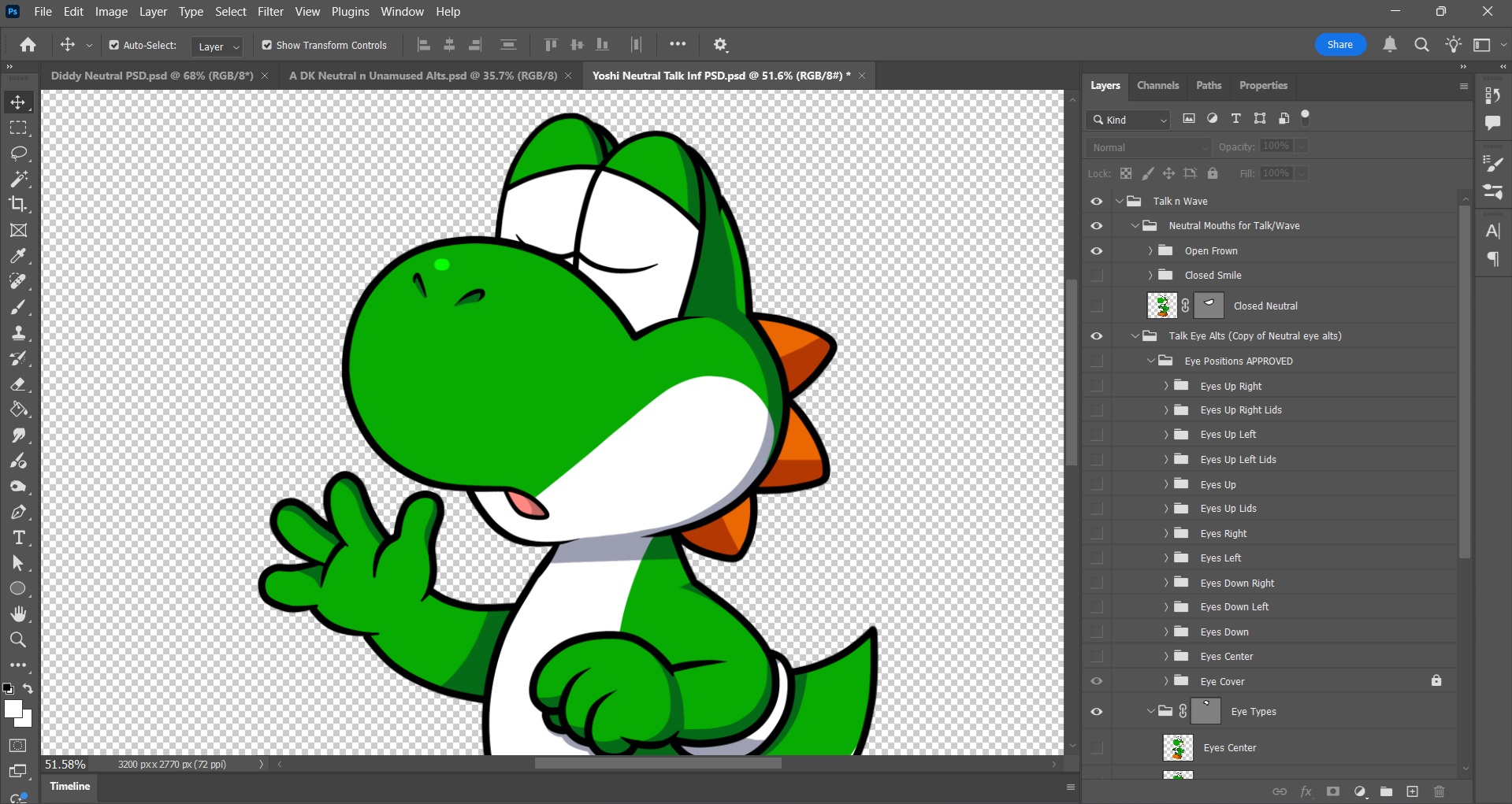Hide the Eye Types group
Image resolution: width=1512 pixels, height=804 pixels.
click(1097, 712)
